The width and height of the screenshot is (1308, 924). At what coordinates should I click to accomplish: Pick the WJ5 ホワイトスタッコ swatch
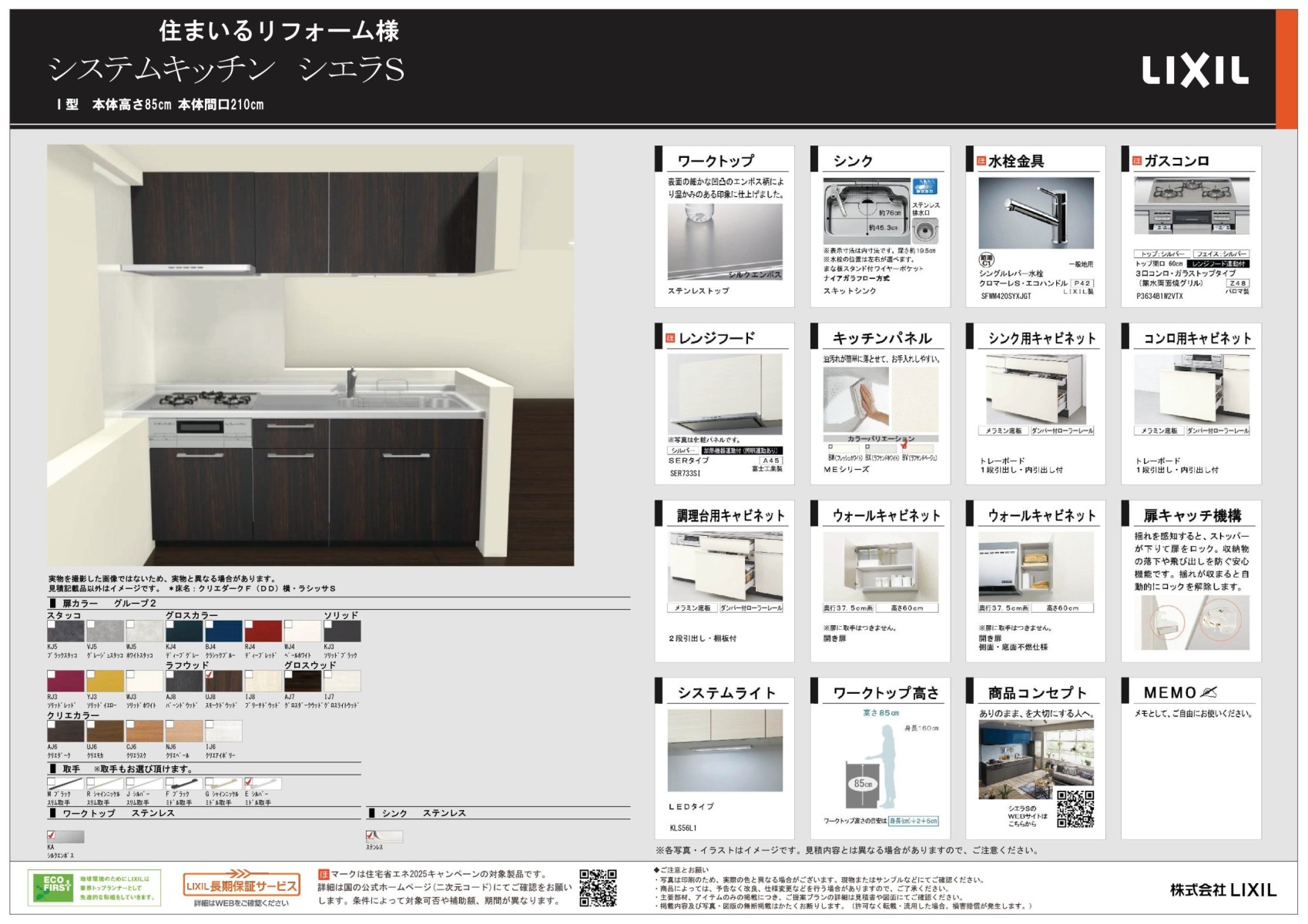coord(145,631)
